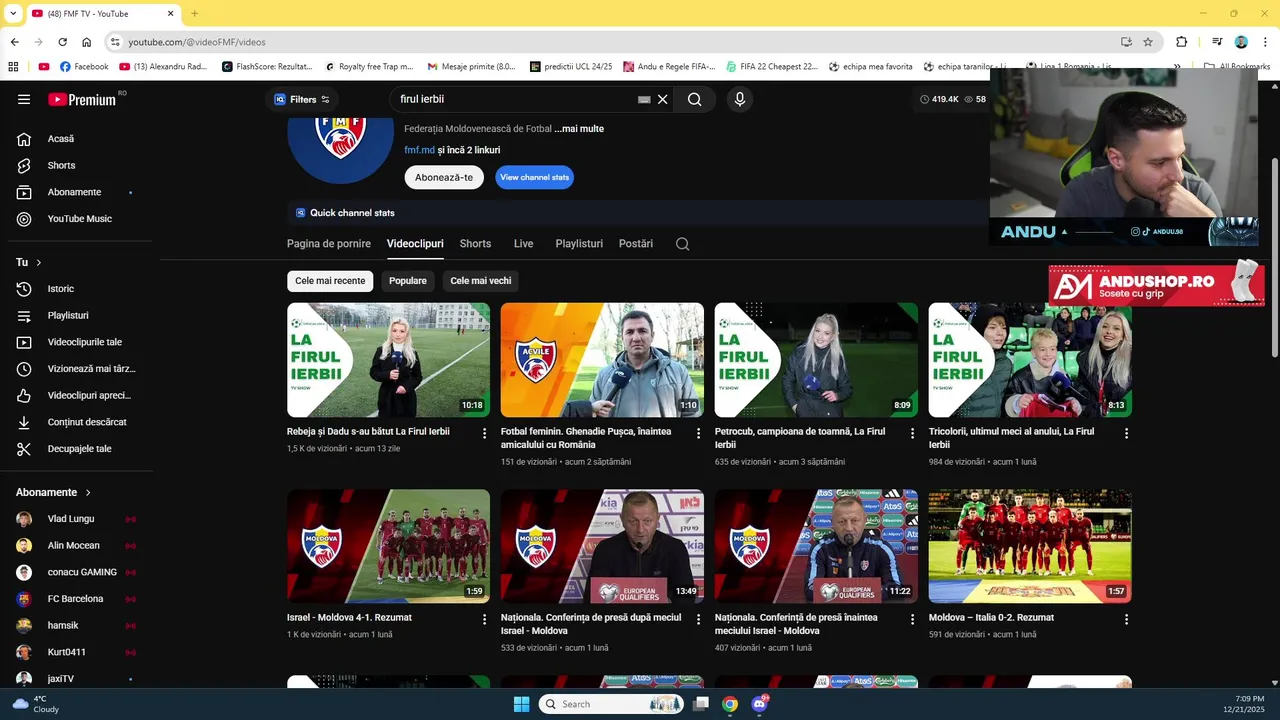Open Moldova – Italia 0-2 thumbnail

1030,546
